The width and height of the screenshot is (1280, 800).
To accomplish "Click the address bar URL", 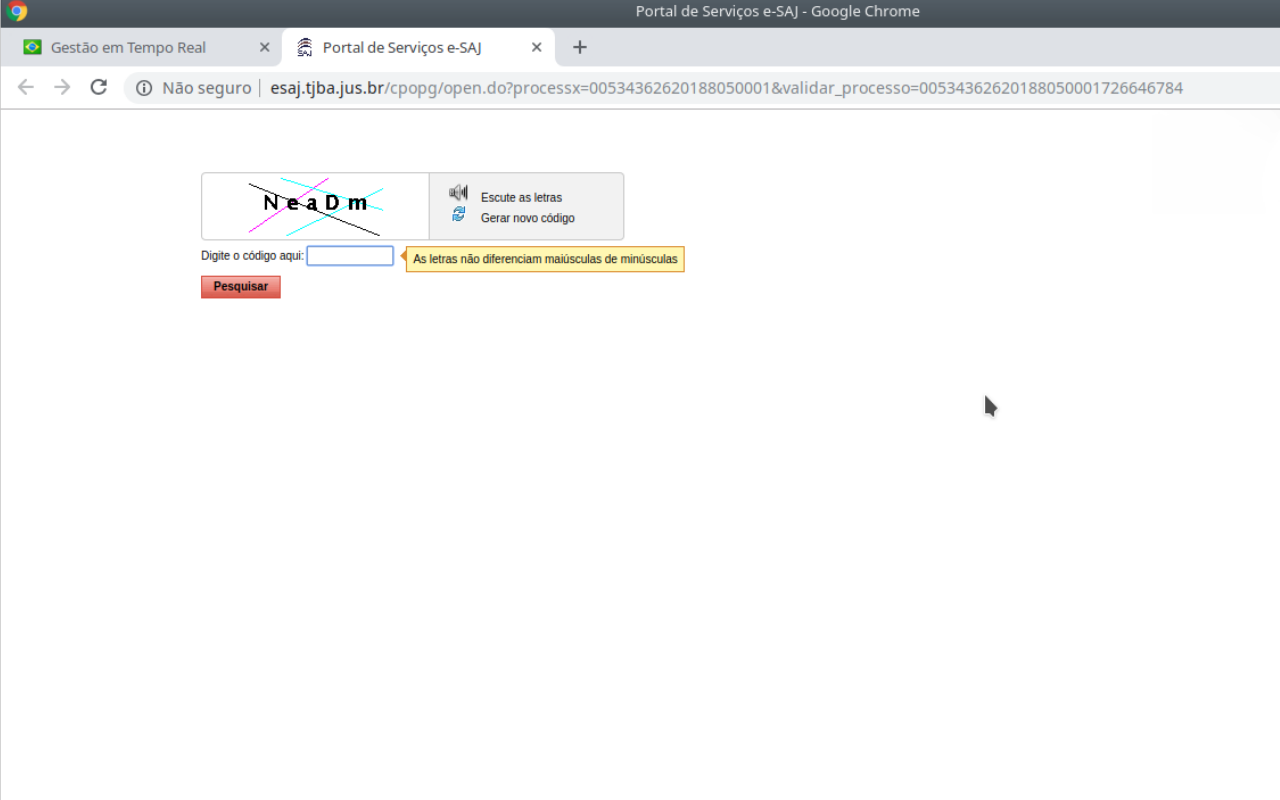I will 726,88.
